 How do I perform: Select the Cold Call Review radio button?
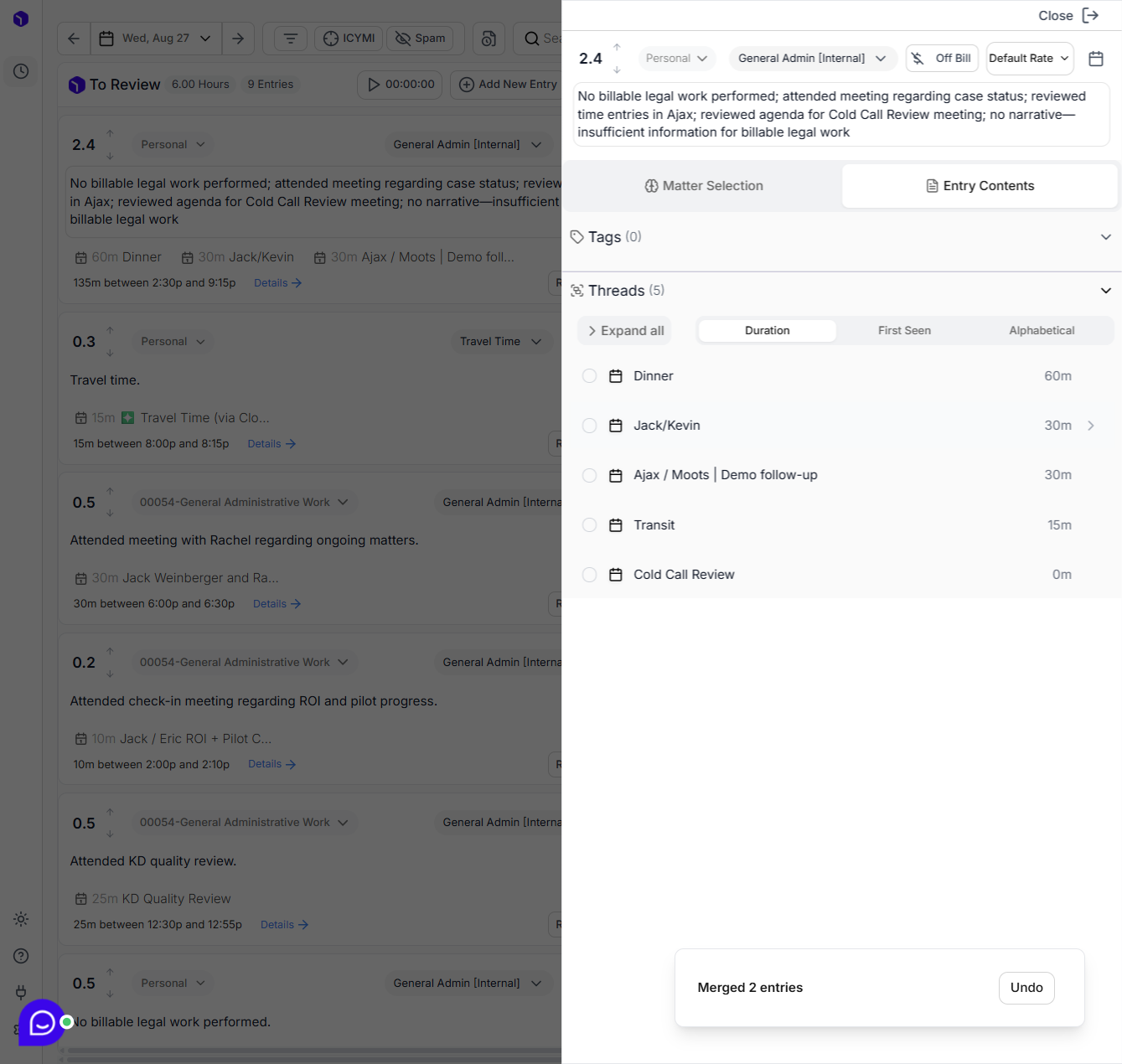pos(589,575)
